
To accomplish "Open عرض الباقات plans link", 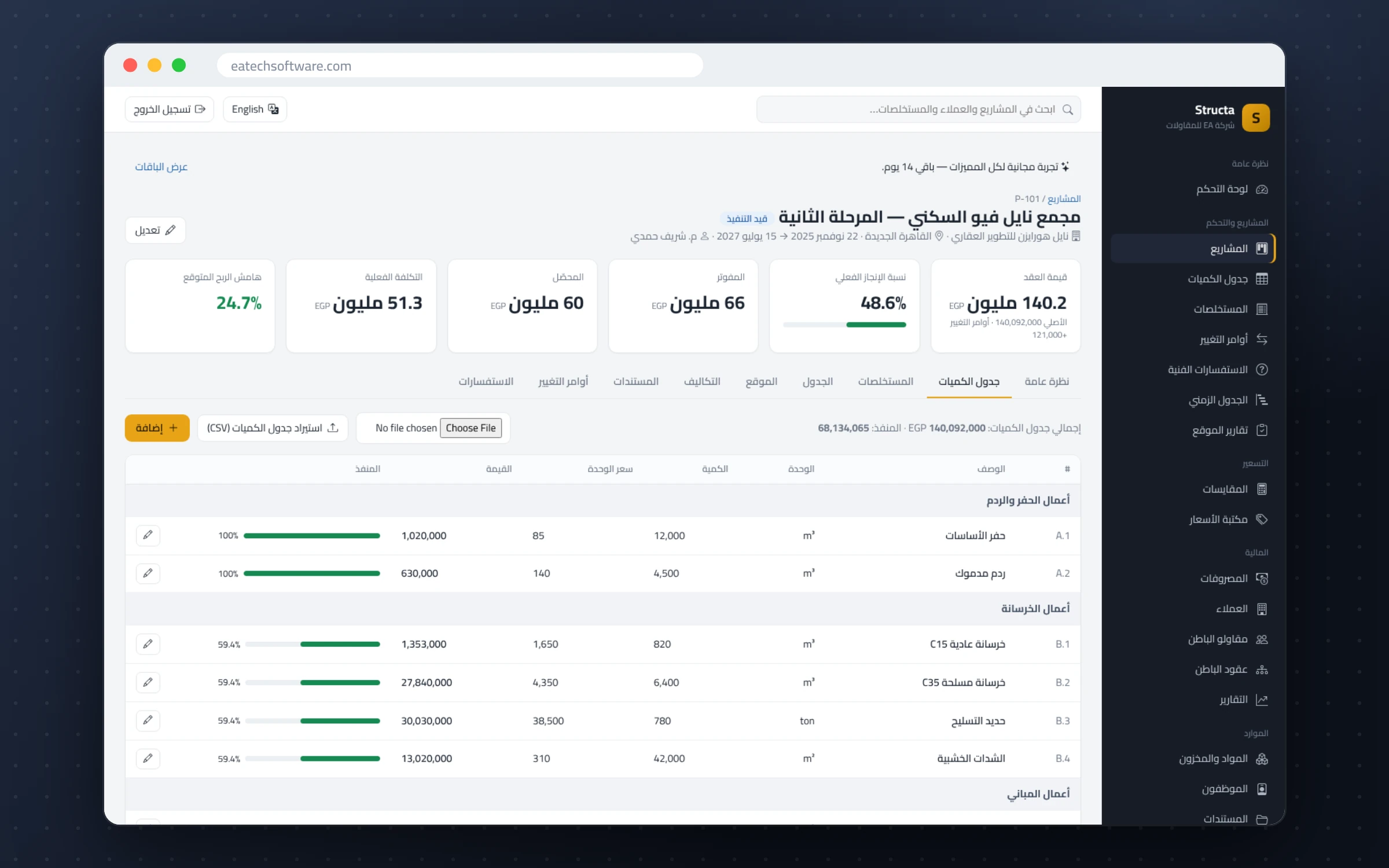I will click(x=161, y=167).
